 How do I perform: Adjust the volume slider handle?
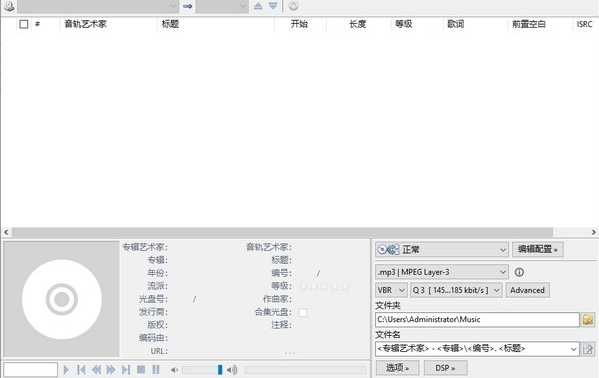pos(220,370)
